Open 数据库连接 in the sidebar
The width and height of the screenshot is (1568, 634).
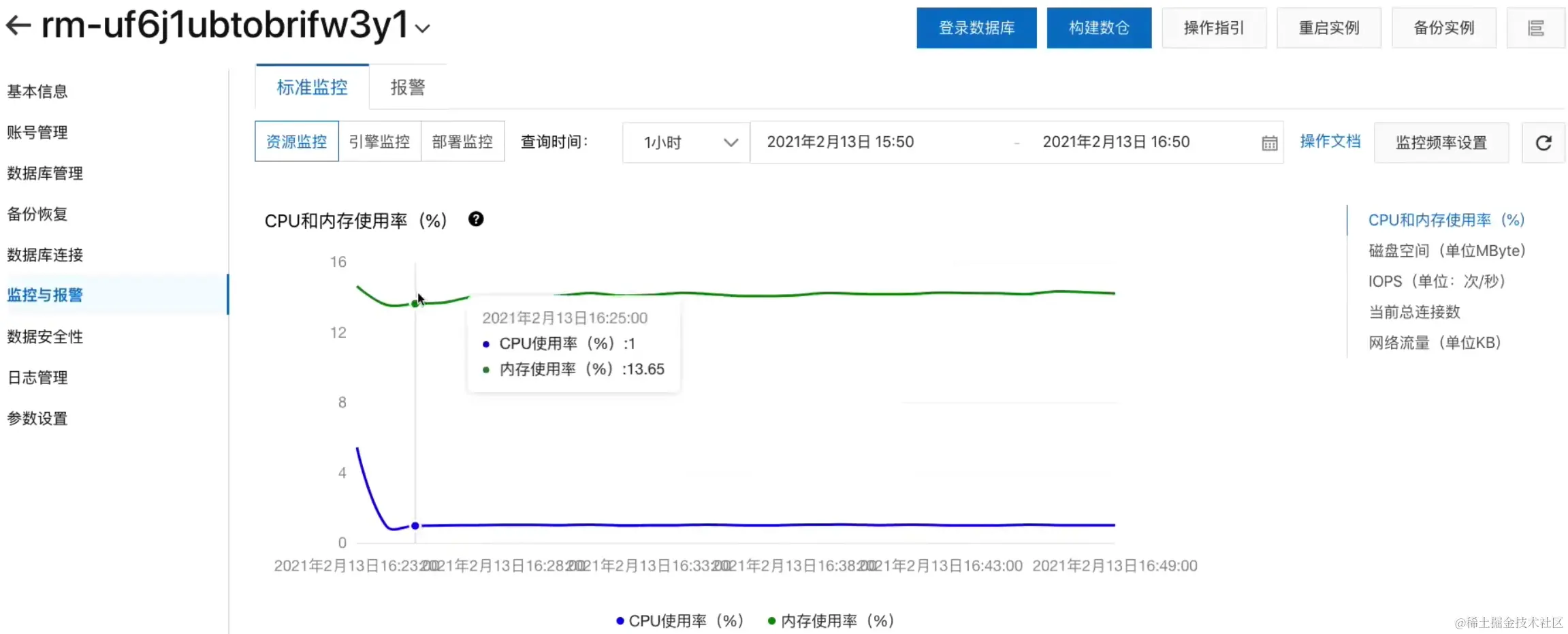click(x=45, y=255)
